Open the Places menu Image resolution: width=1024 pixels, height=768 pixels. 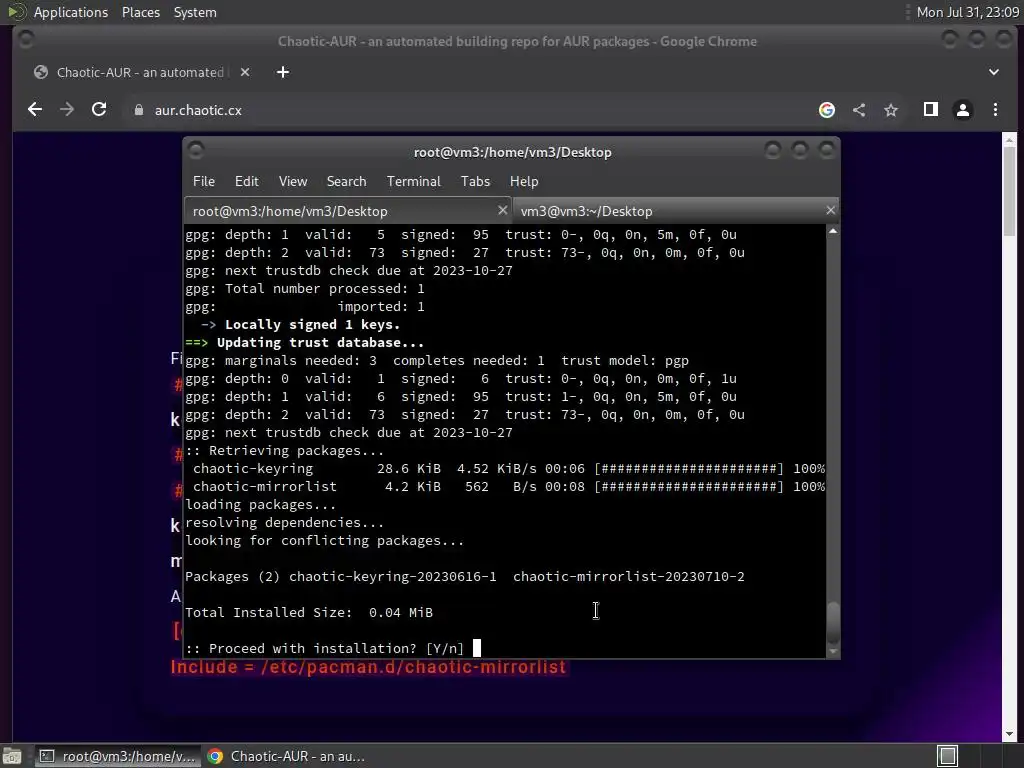pos(140,12)
